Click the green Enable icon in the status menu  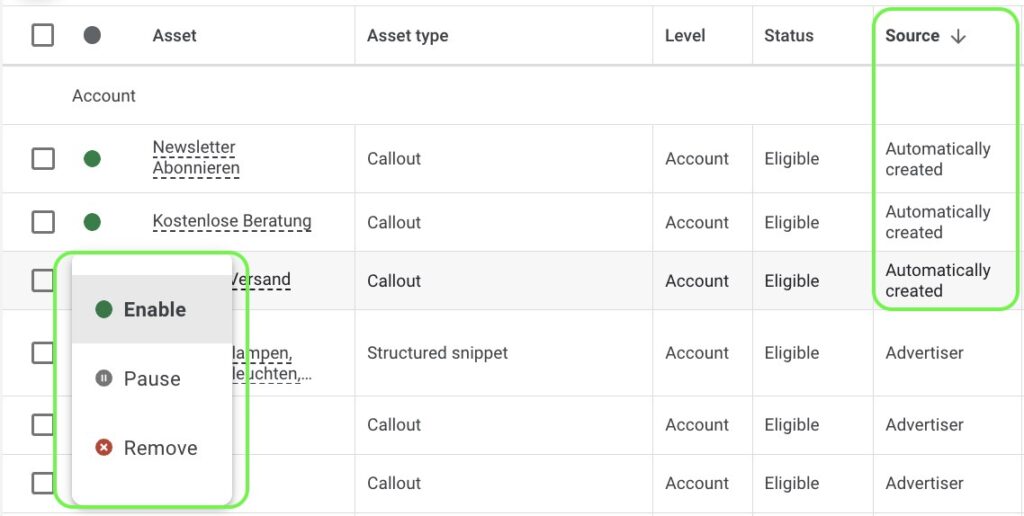pyautogui.click(x=103, y=310)
